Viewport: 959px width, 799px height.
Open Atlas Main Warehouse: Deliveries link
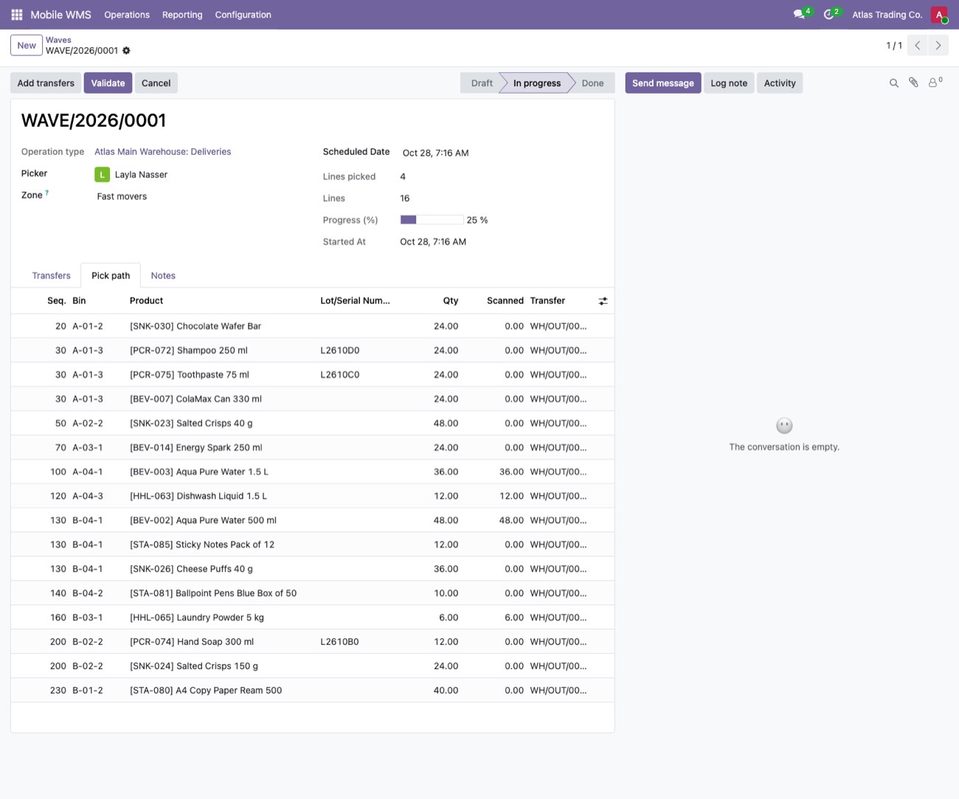point(163,152)
